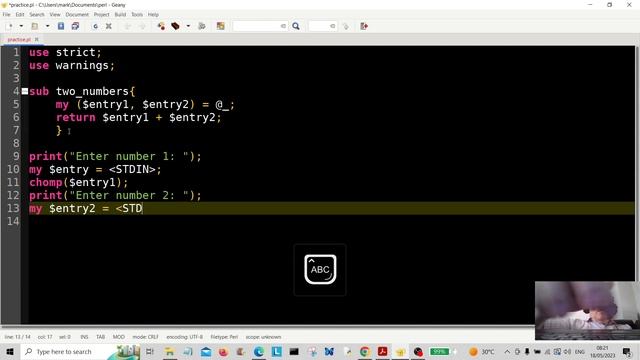Click 'mode: CRLF' status bar entry

[x=145, y=337]
